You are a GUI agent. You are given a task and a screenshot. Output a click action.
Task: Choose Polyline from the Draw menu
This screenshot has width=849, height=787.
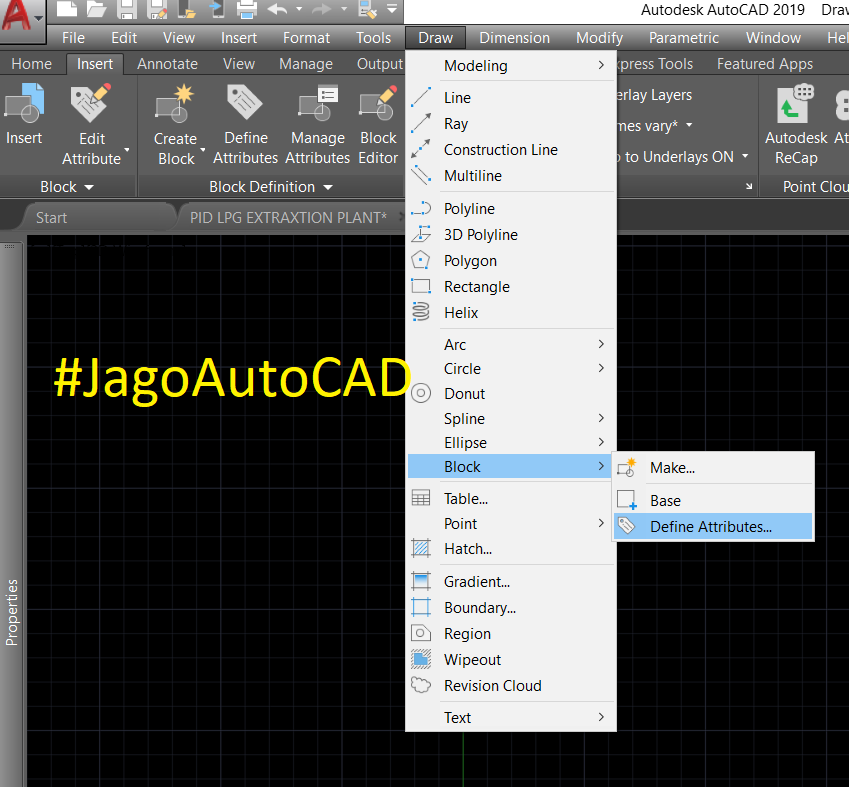511,209
